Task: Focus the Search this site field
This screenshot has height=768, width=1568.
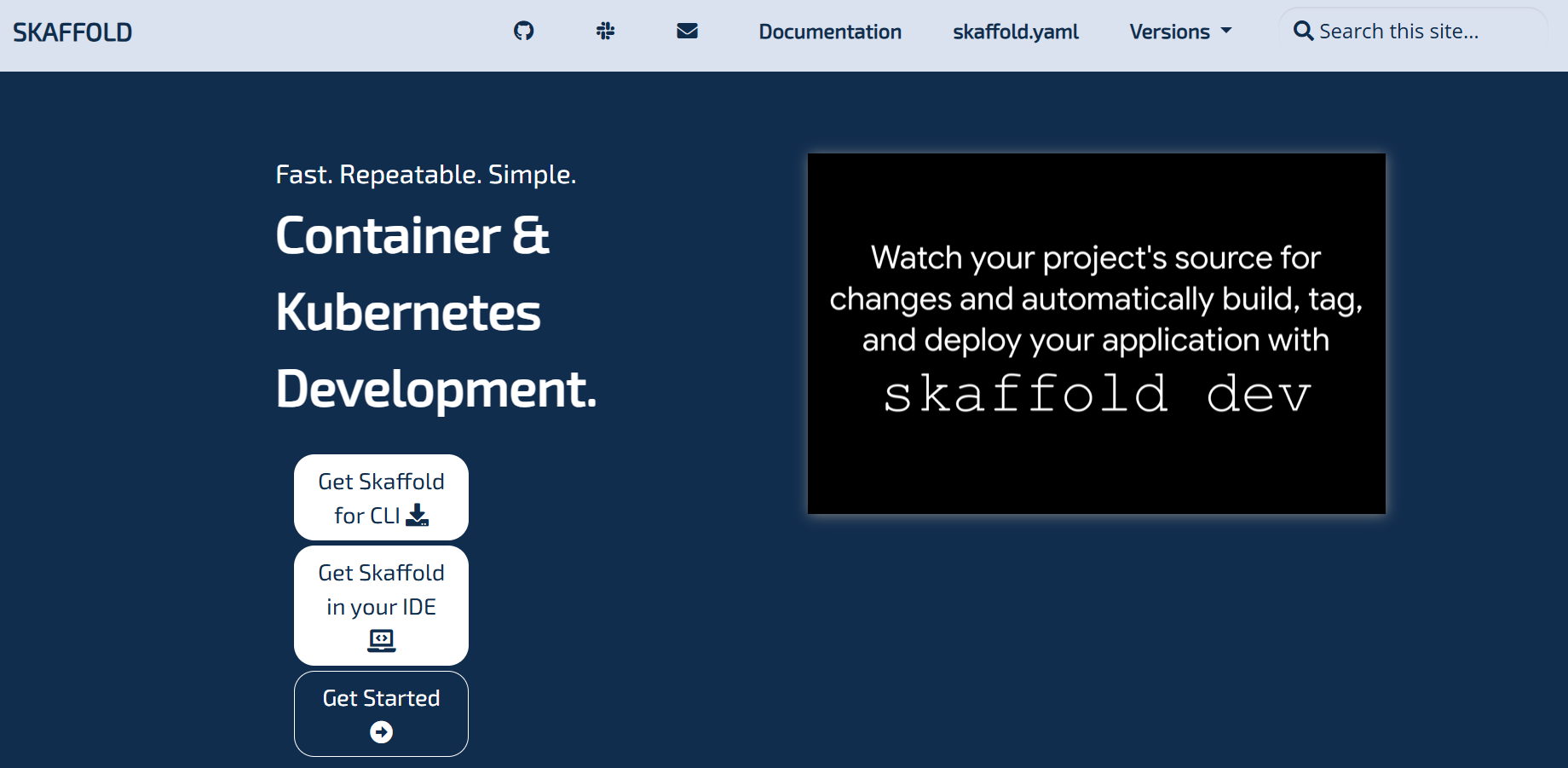Action: click(x=1413, y=32)
